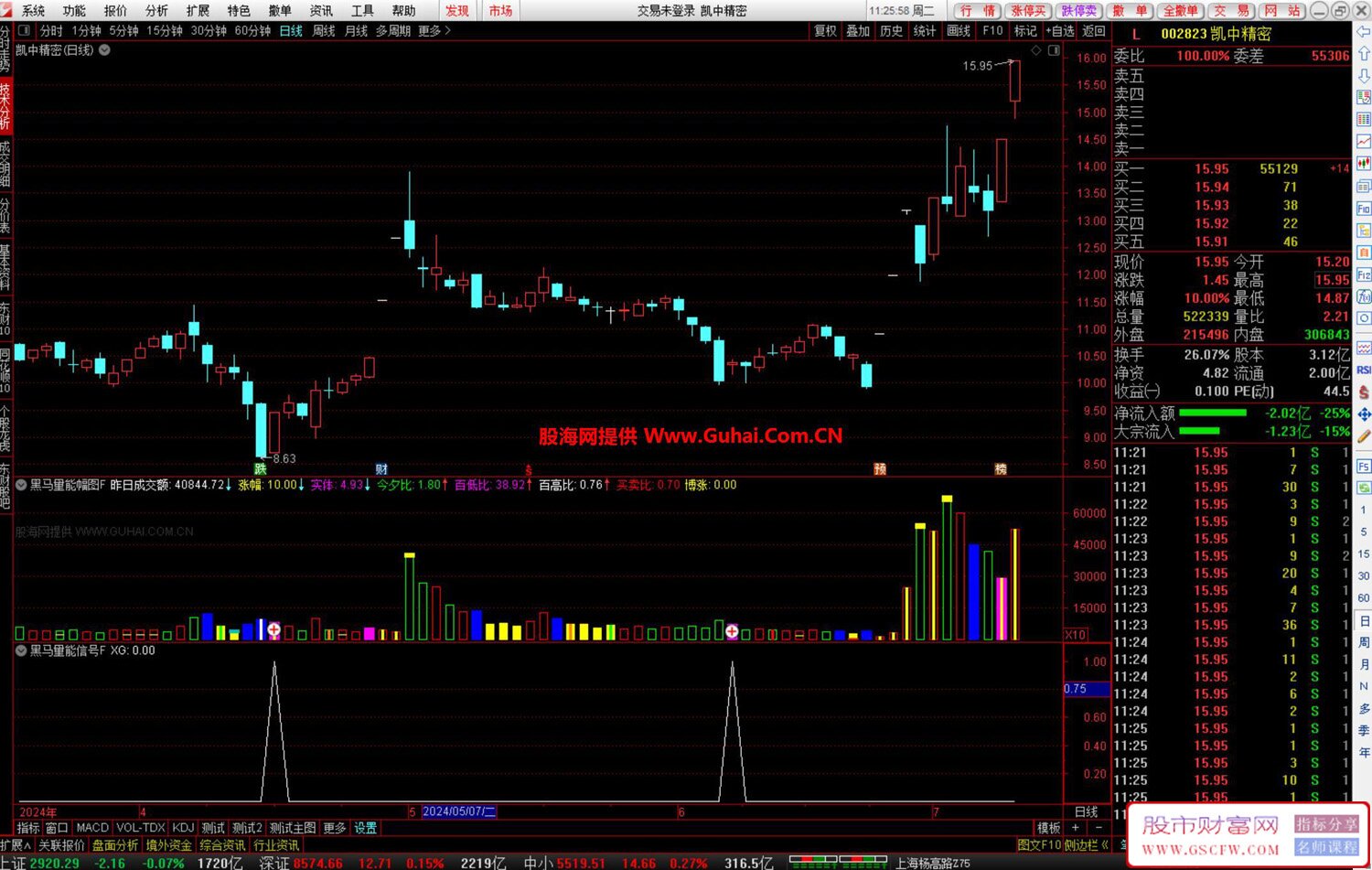Click the 全撤单 button
This screenshot has height=870, width=1372.
(x=1180, y=11)
